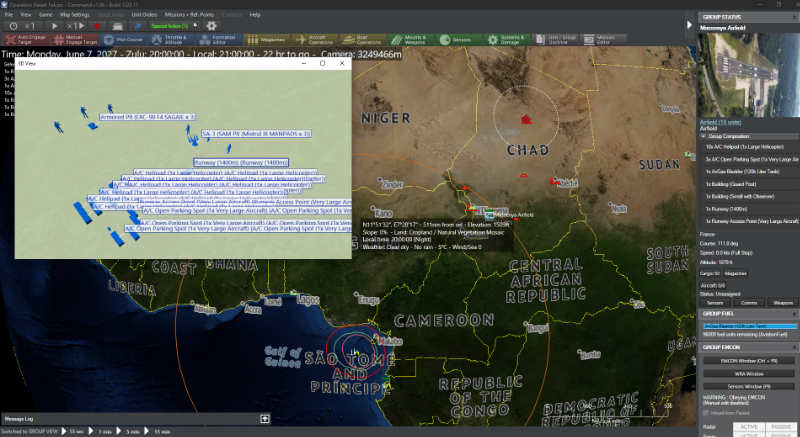This screenshot has width=800, height=437.
Task: Set Radar to PASSIVE
Action: 781,427
